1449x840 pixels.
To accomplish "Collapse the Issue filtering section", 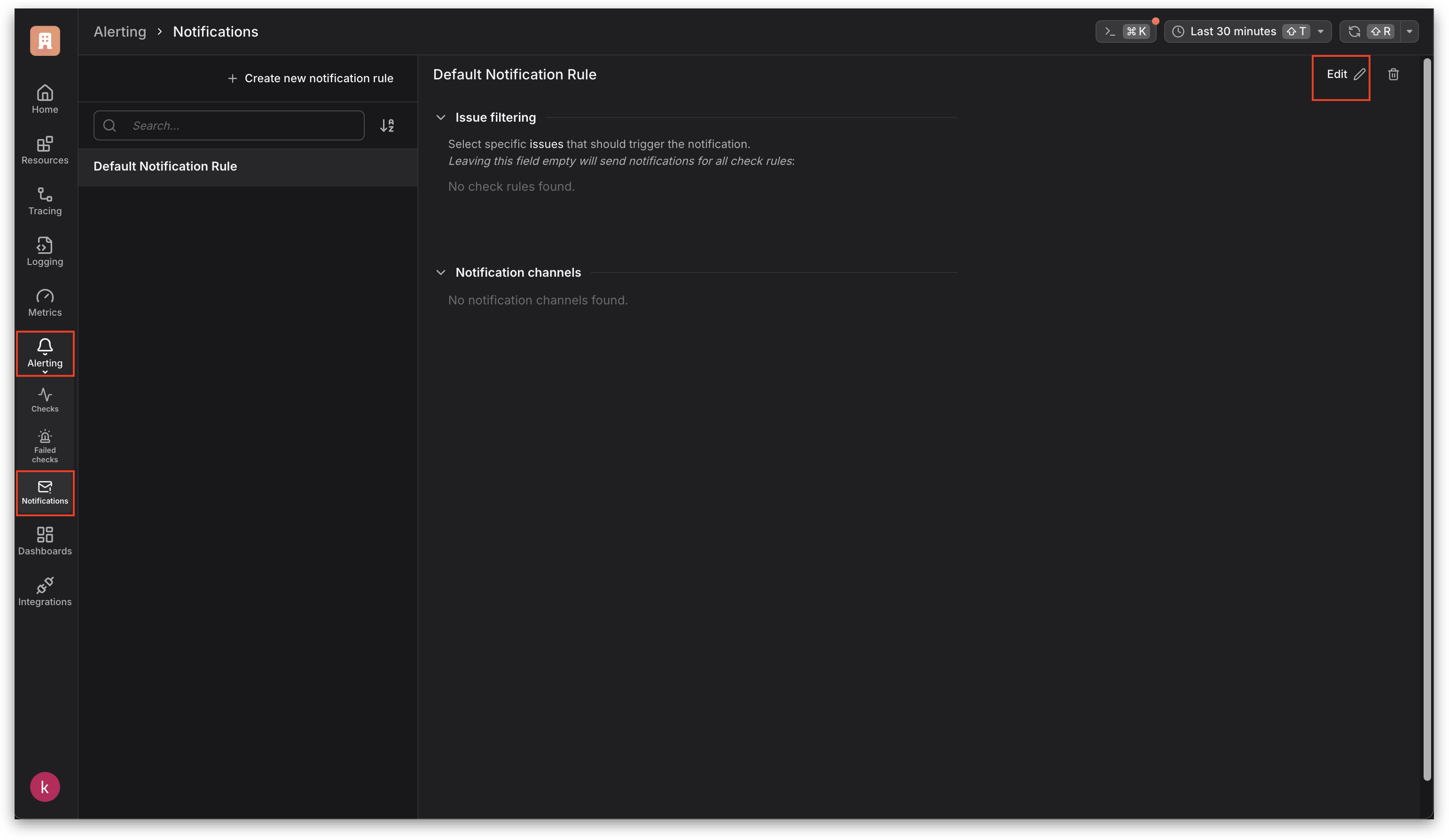I will pos(440,117).
